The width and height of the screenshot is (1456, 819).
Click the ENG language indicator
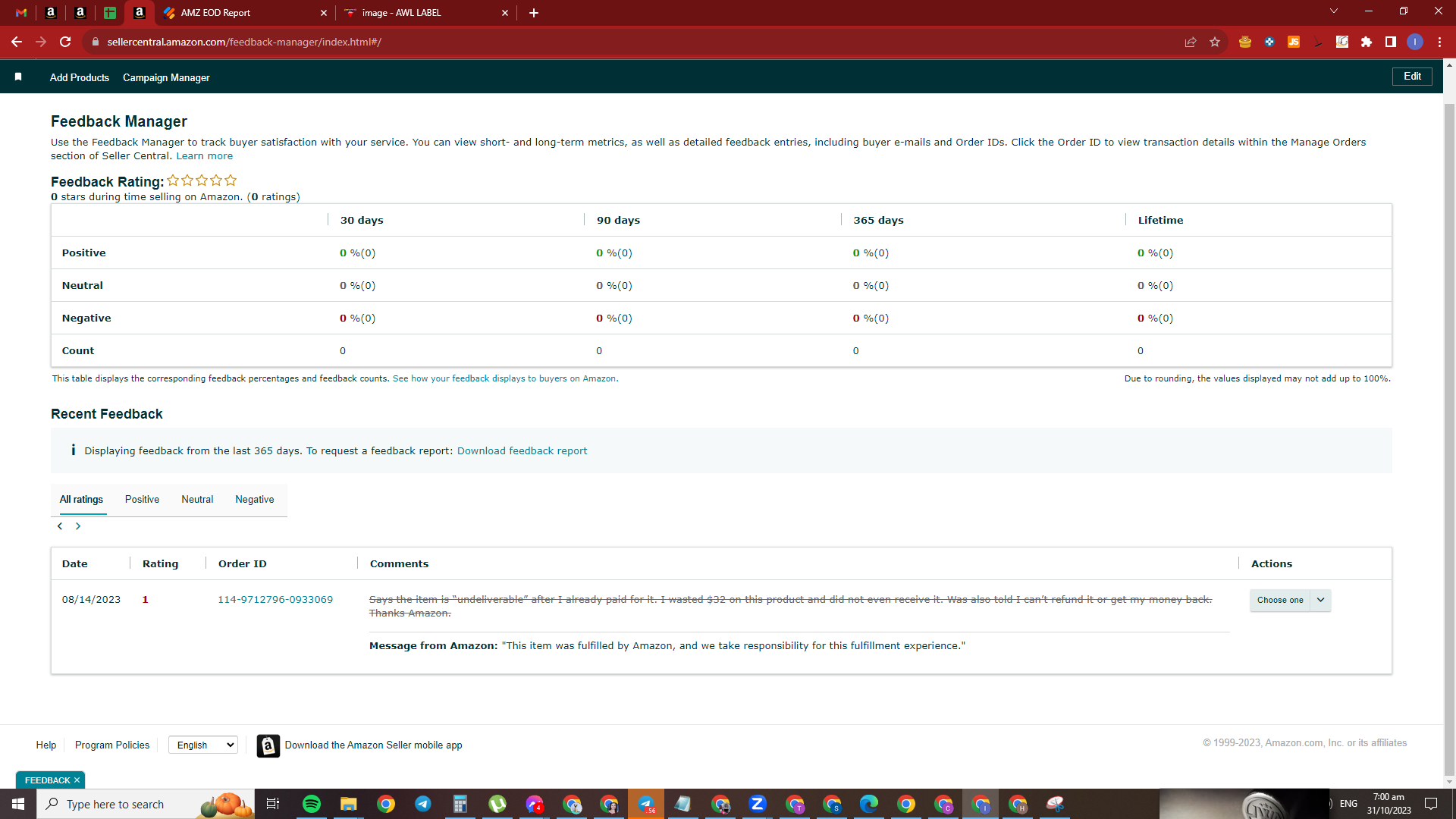pos(1348,804)
